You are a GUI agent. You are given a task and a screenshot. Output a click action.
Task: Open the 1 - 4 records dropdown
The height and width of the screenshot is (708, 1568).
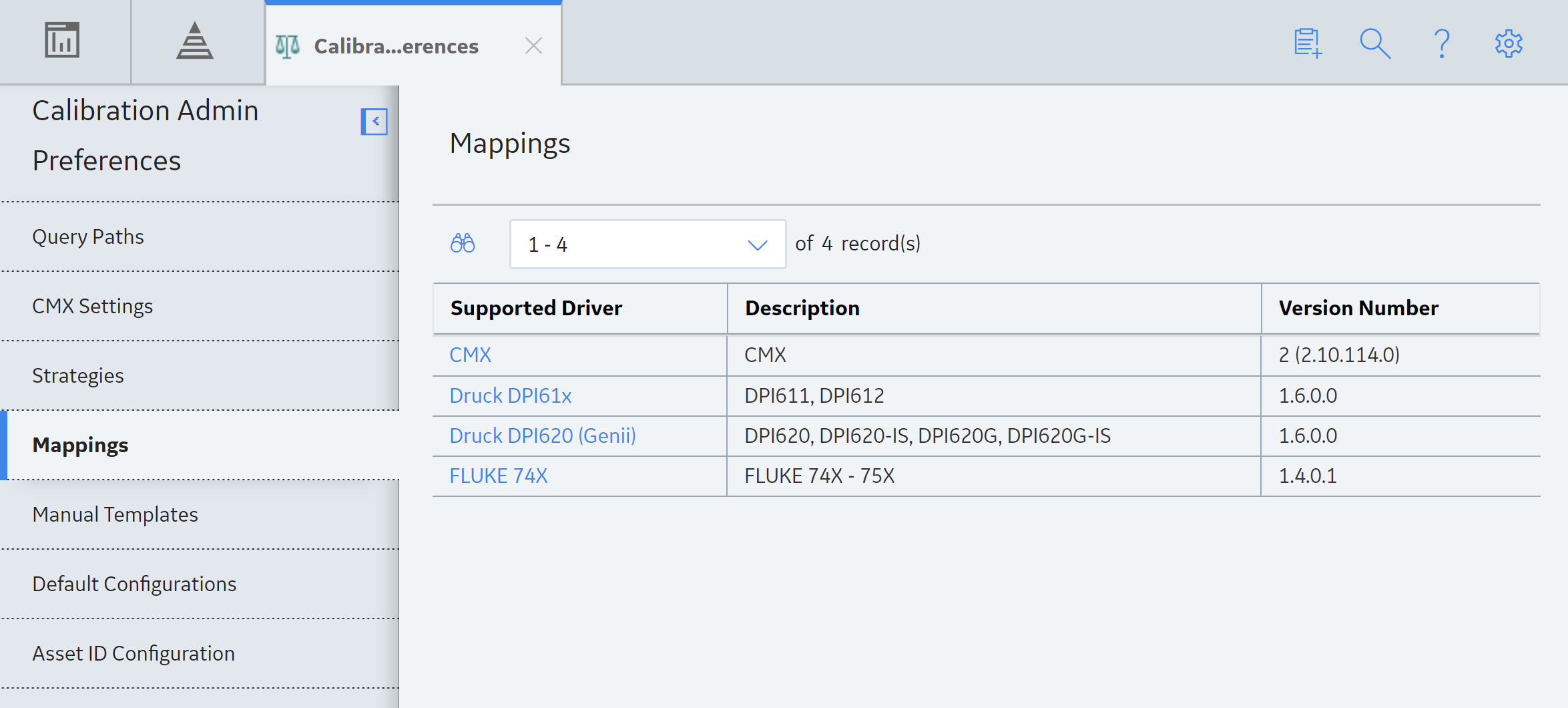[647, 244]
